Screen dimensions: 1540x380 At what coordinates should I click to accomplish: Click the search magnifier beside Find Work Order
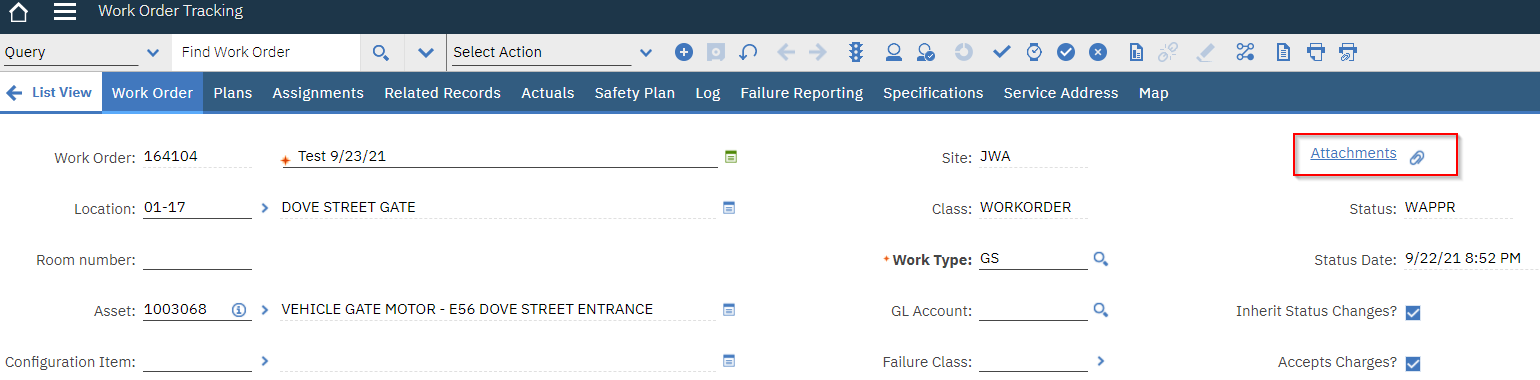click(380, 52)
